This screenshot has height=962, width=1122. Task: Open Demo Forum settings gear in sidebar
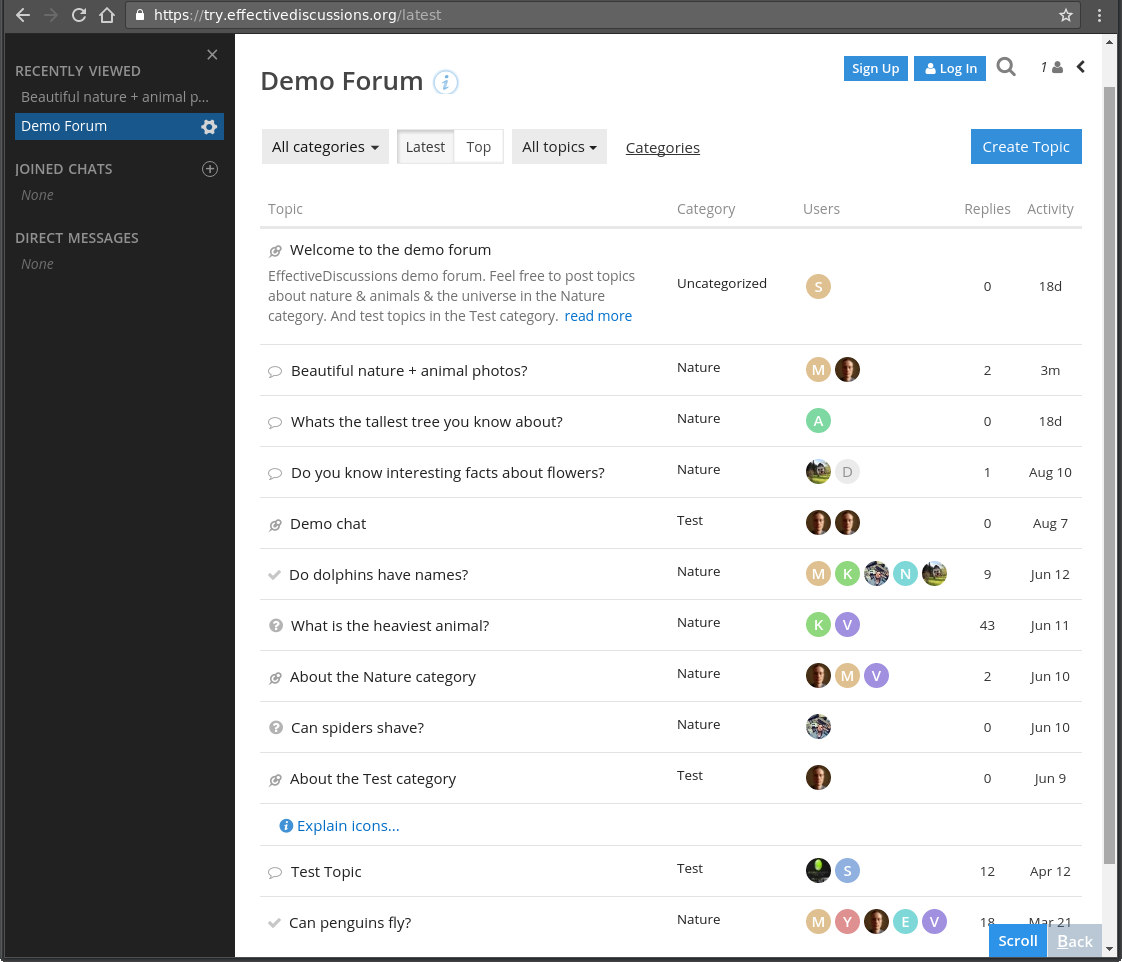[x=209, y=127]
